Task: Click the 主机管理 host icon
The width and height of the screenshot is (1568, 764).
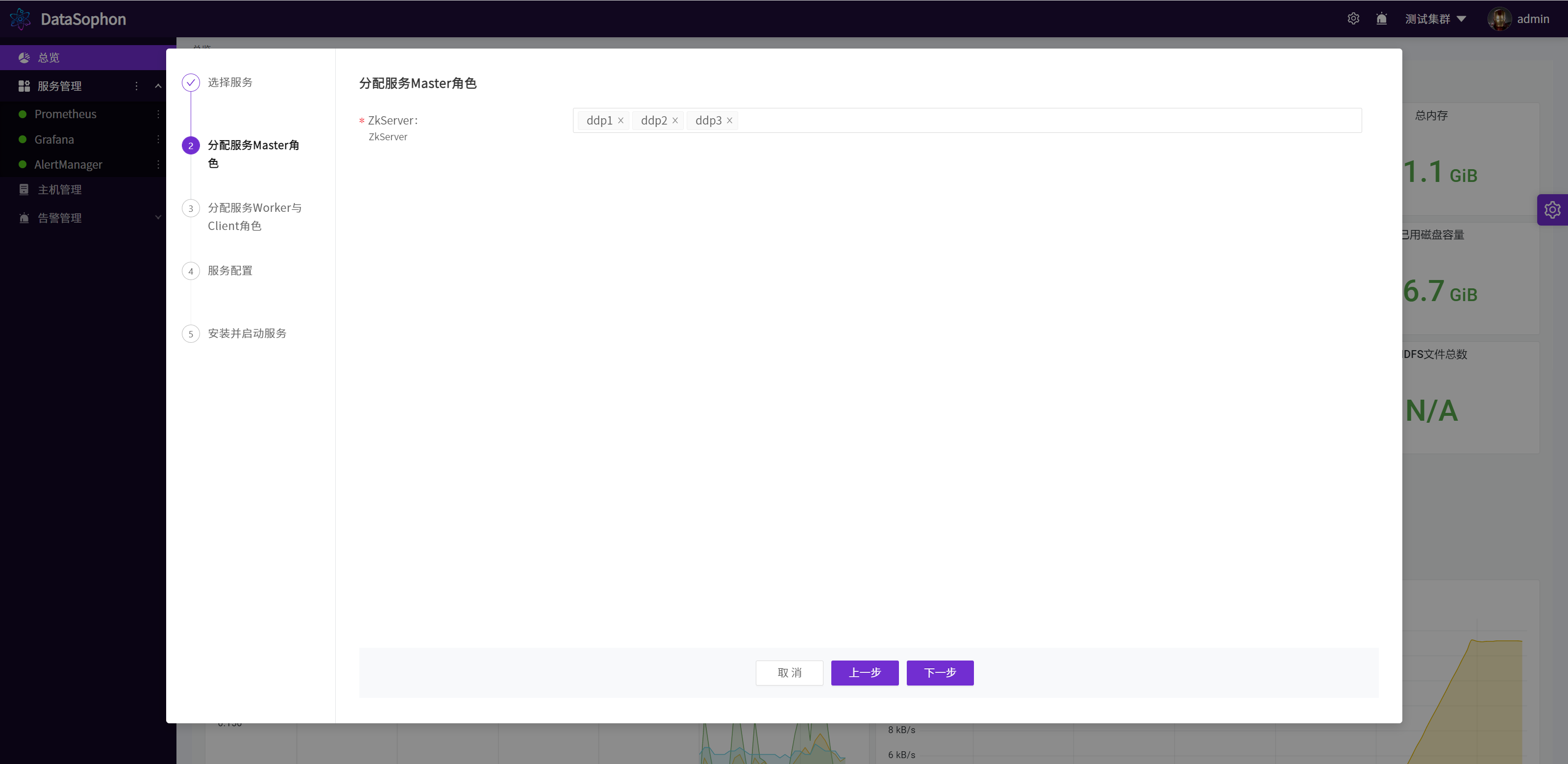Action: [x=25, y=189]
